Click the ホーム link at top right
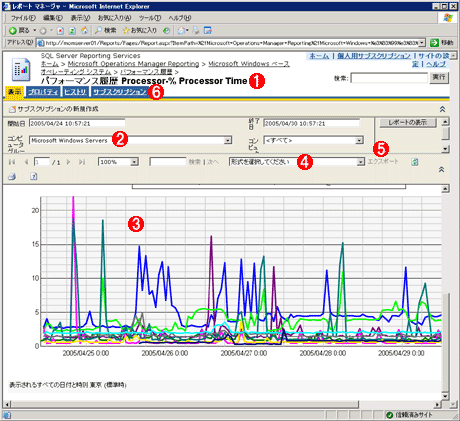The image size is (460, 421). (x=319, y=56)
